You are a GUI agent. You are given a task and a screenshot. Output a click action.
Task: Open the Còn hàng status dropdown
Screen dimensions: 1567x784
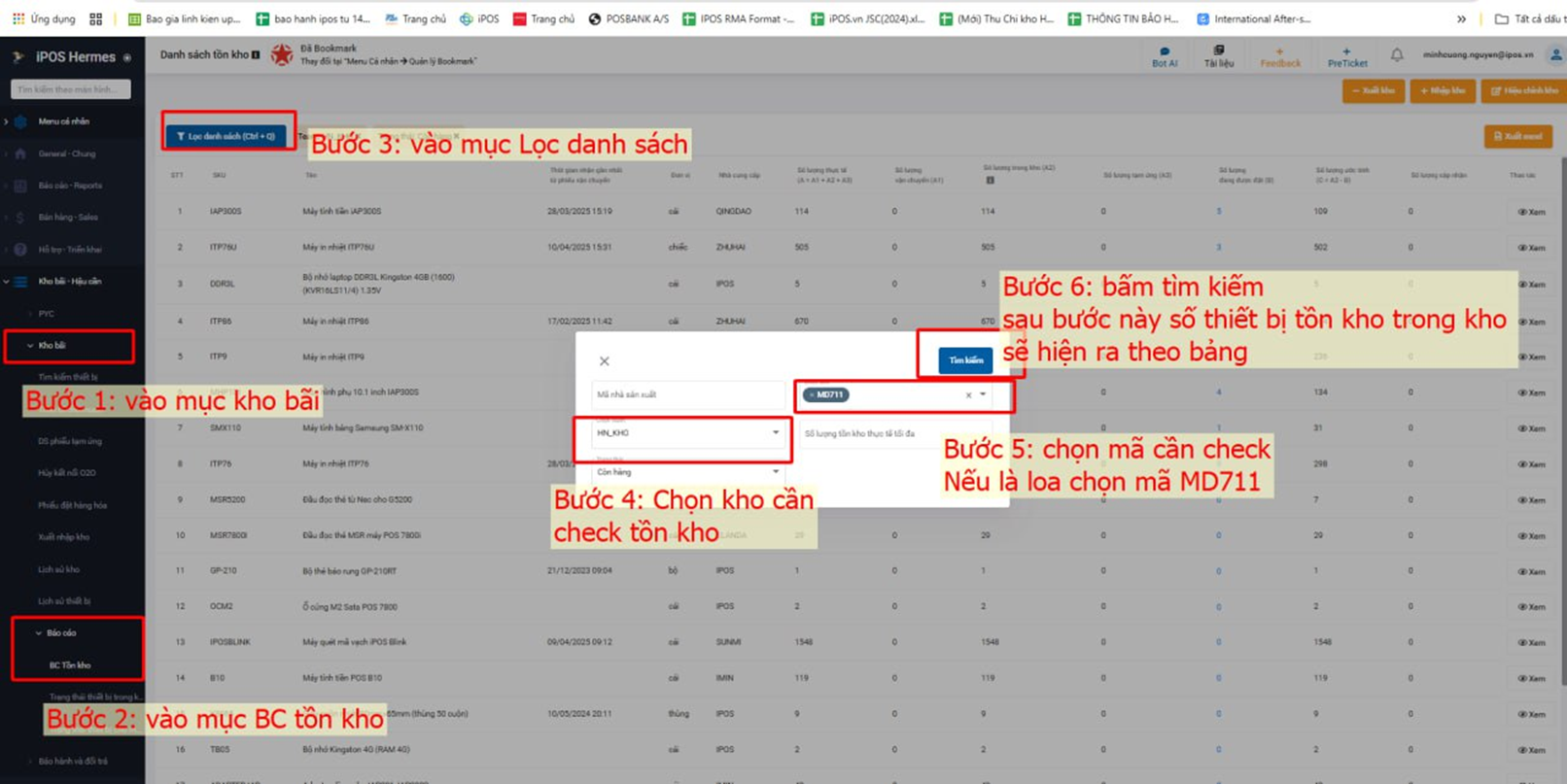click(x=687, y=472)
